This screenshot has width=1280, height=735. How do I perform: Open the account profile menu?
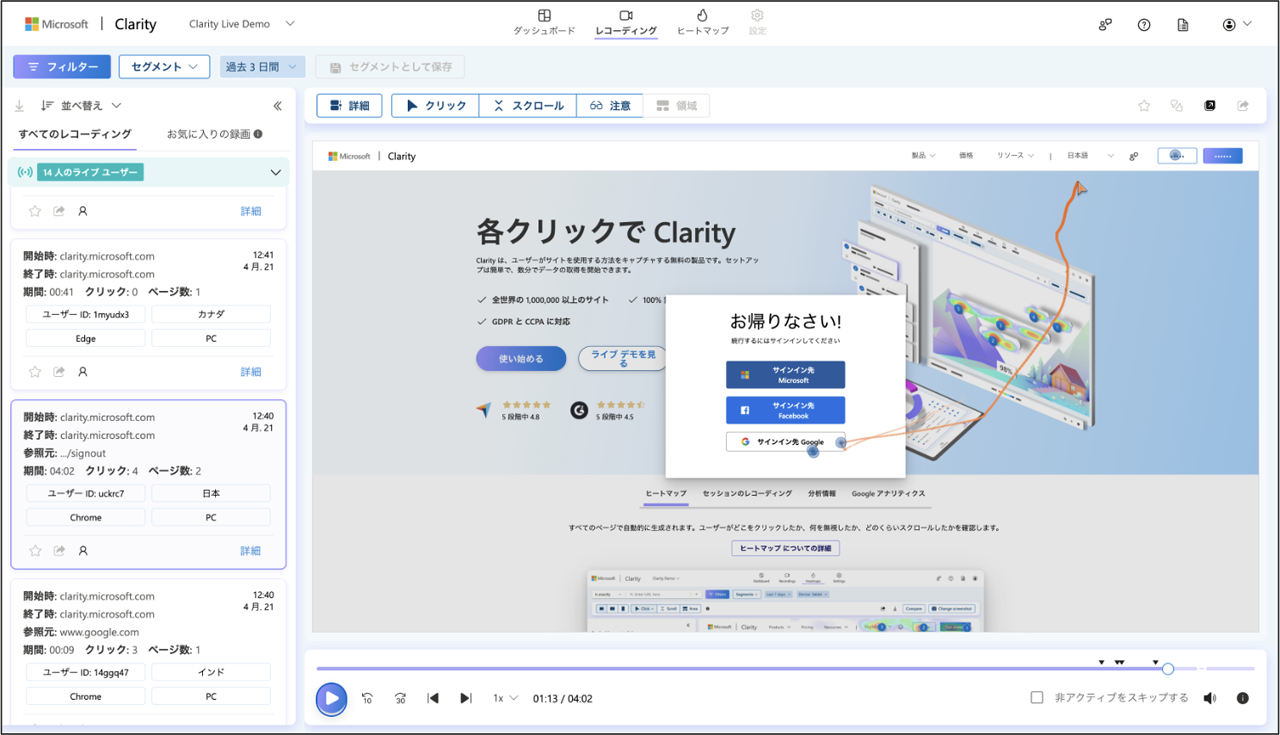tap(1237, 25)
